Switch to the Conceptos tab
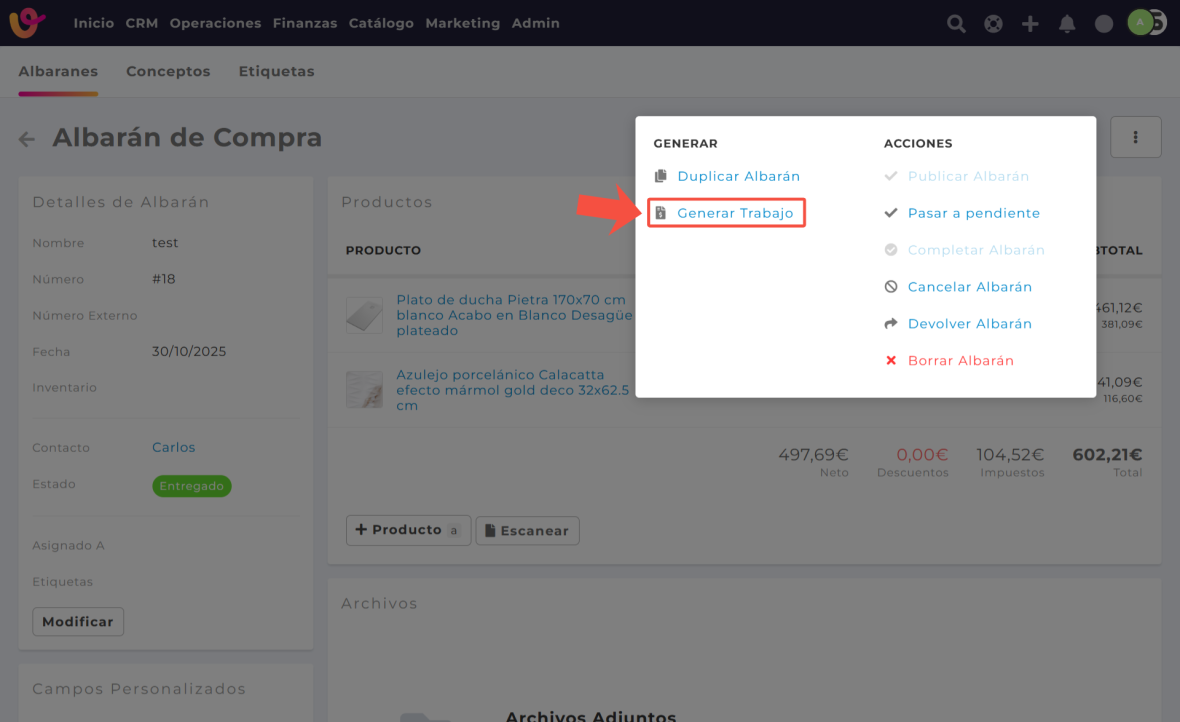 (168, 72)
